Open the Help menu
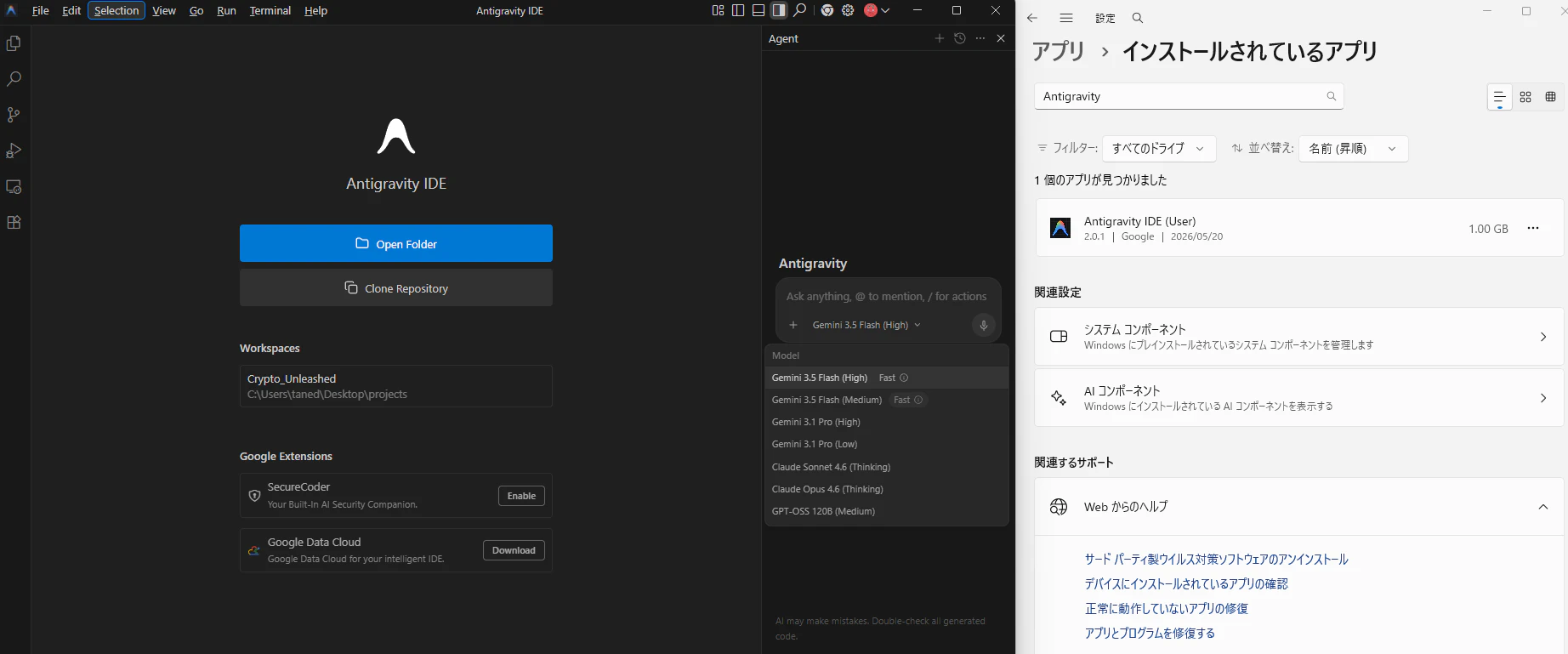The width and height of the screenshot is (1568, 654). (x=315, y=10)
